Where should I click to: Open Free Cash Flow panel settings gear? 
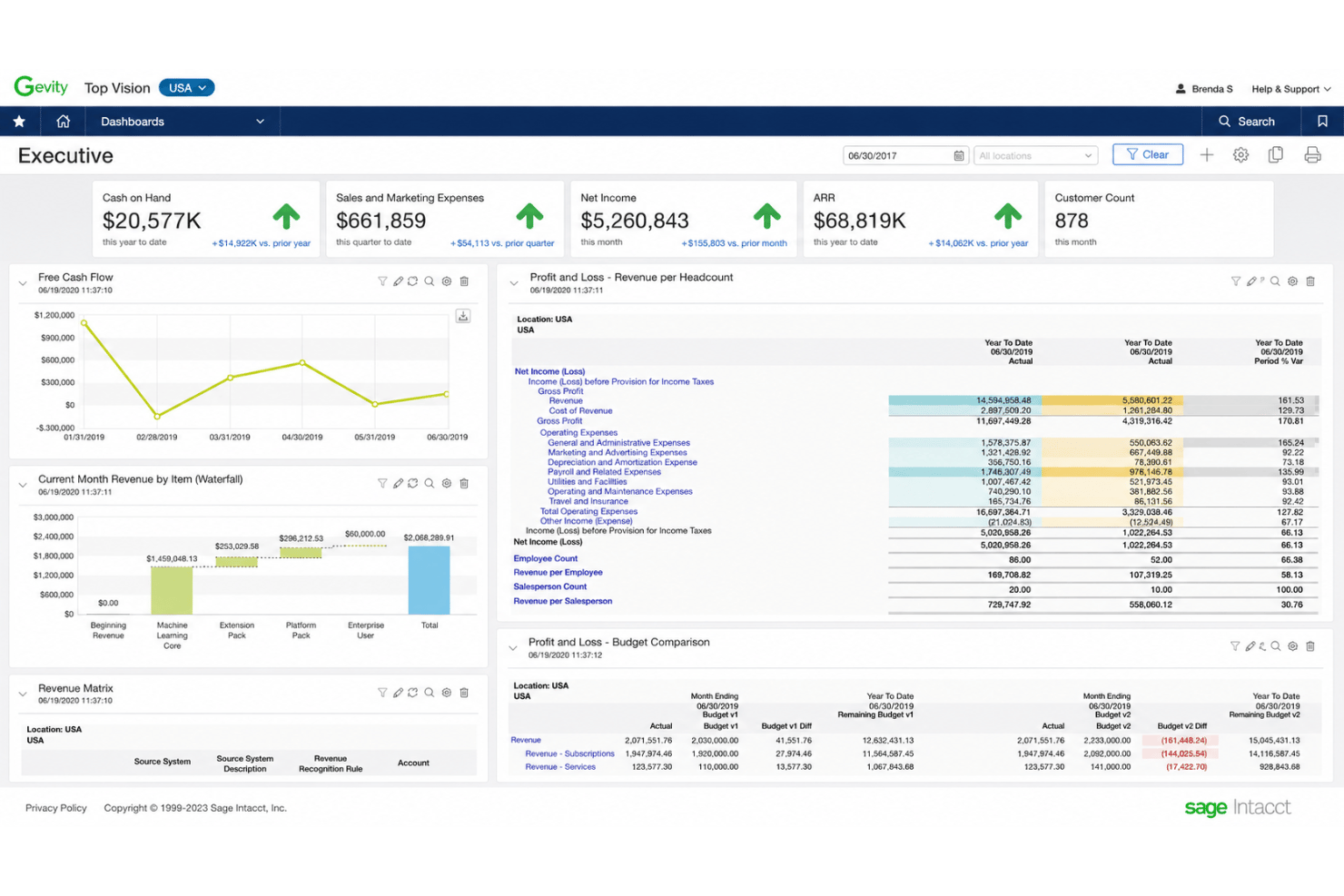coord(447,281)
